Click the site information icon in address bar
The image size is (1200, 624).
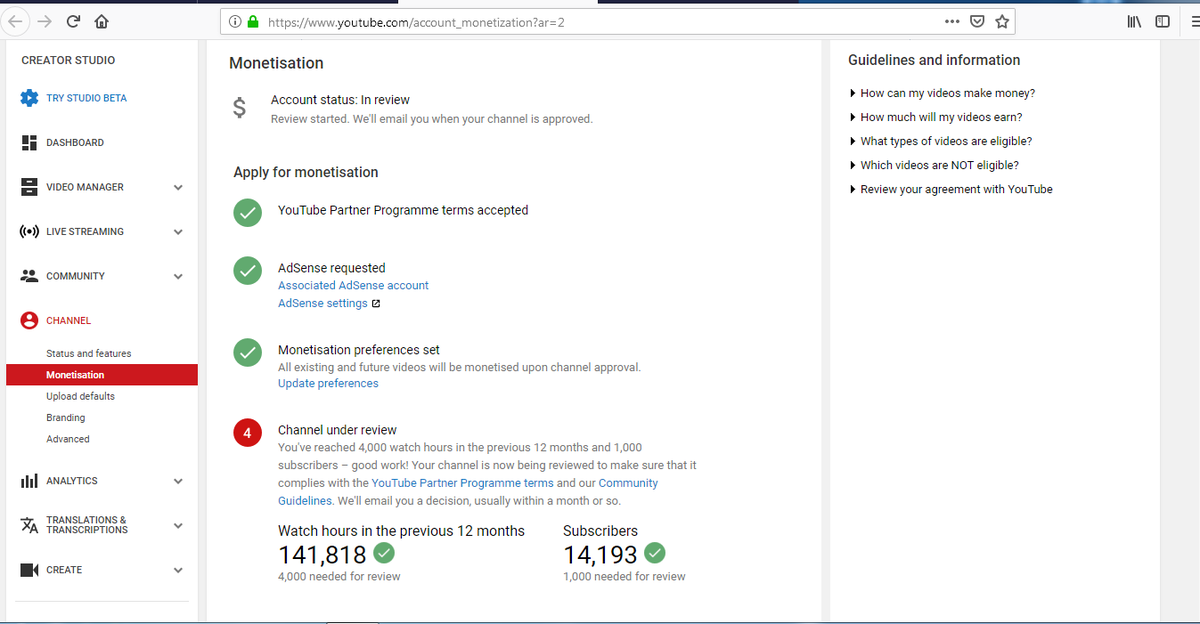pos(234,21)
